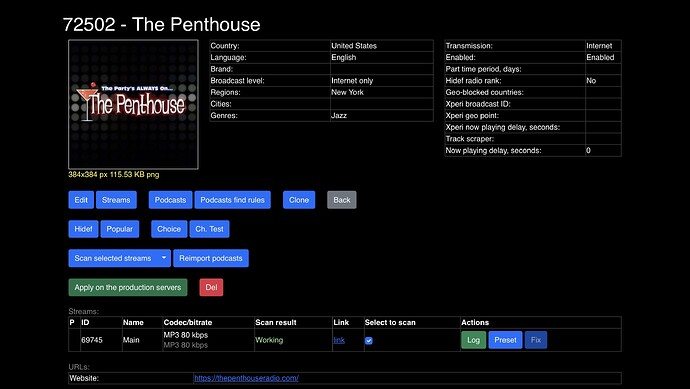This screenshot has height=389, width=690.
Task: Click The Penthouse logo image
Action: pyautogui.click(x=133, y=104)
